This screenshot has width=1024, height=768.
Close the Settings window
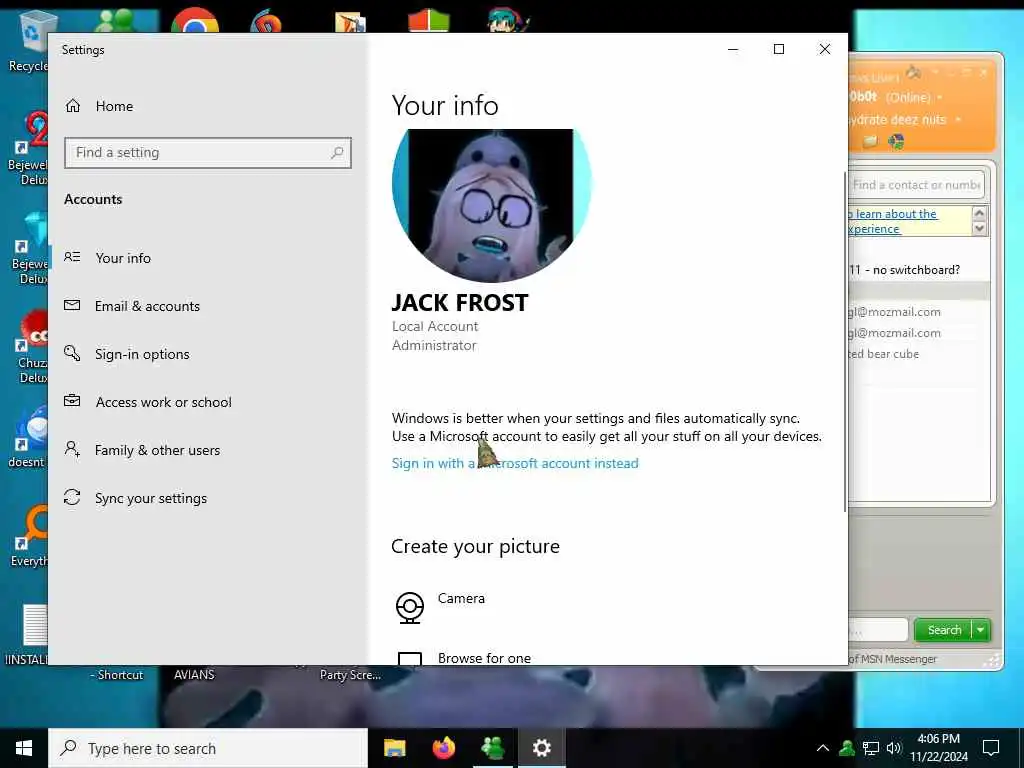[825, 50]
